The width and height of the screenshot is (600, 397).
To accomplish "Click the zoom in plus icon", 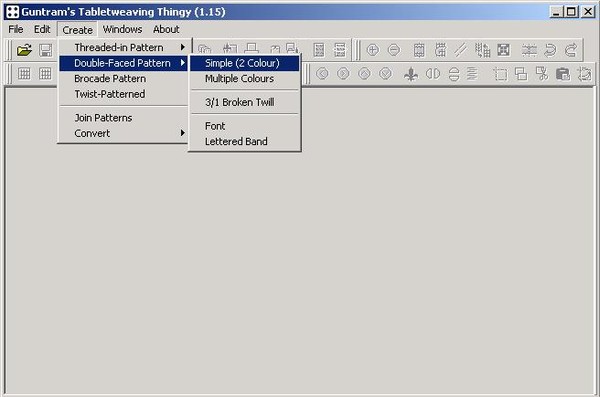I will tap(373, 50).
